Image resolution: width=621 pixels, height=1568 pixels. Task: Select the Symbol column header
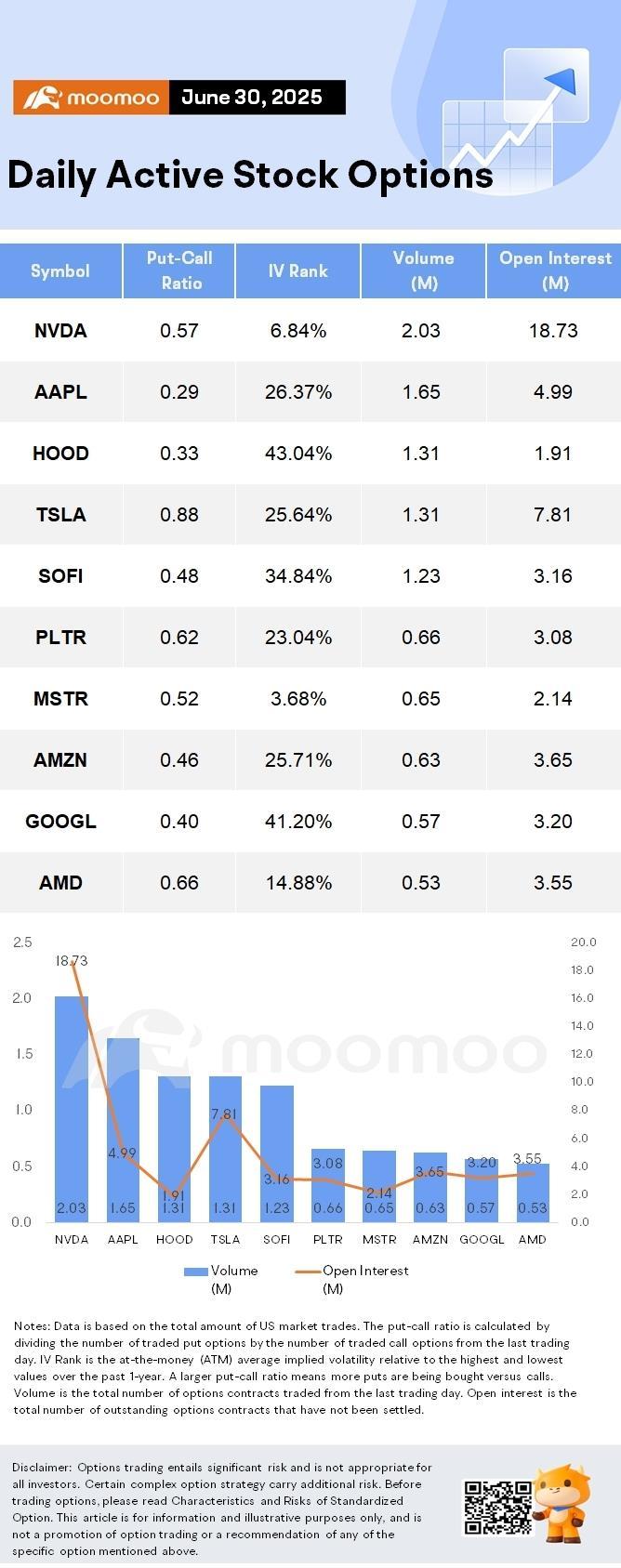(60, 270)
